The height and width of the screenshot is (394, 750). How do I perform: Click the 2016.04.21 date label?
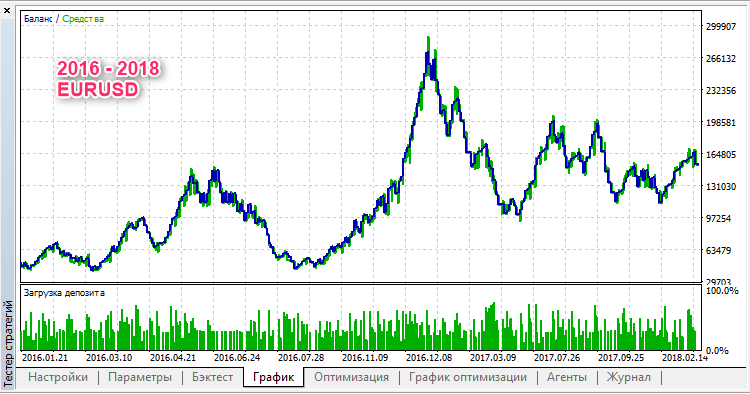tap(173, 358)
